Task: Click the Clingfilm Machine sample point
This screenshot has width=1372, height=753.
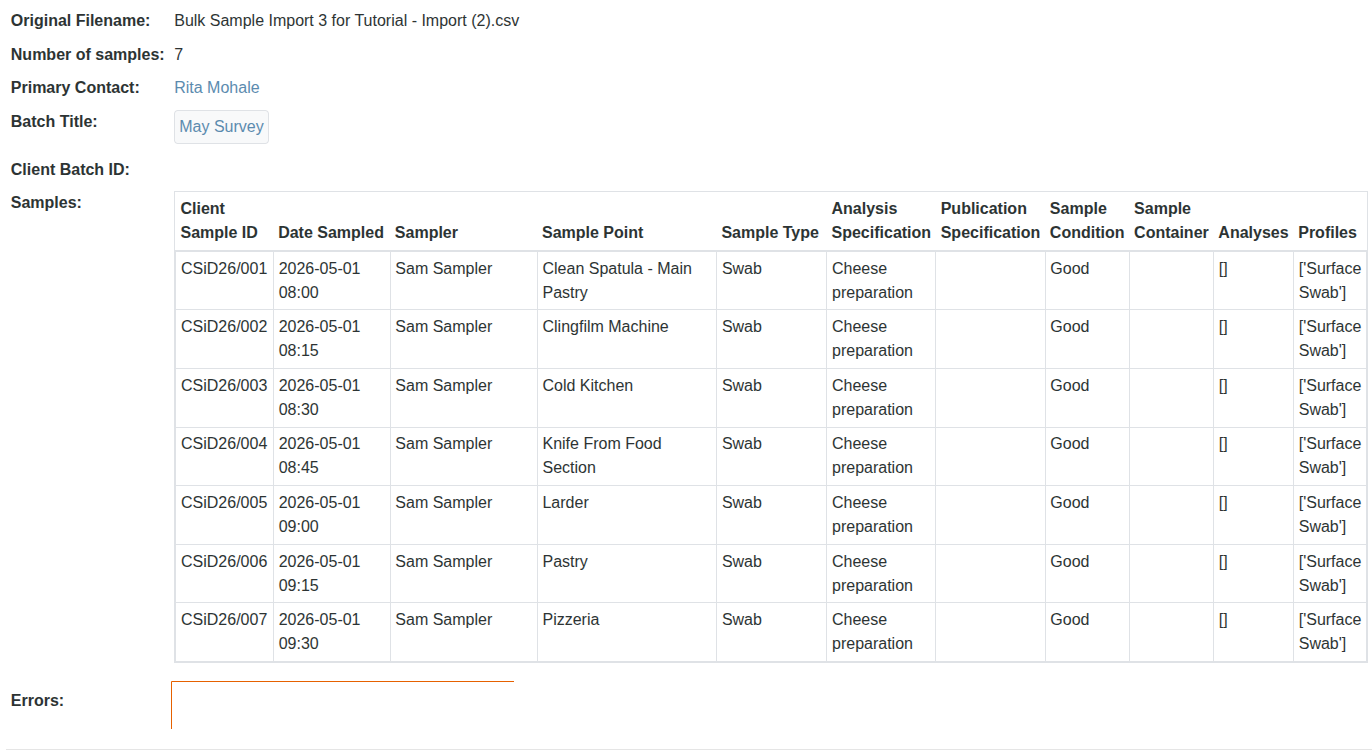Action: pyautogui.click(x=605, y=327)
